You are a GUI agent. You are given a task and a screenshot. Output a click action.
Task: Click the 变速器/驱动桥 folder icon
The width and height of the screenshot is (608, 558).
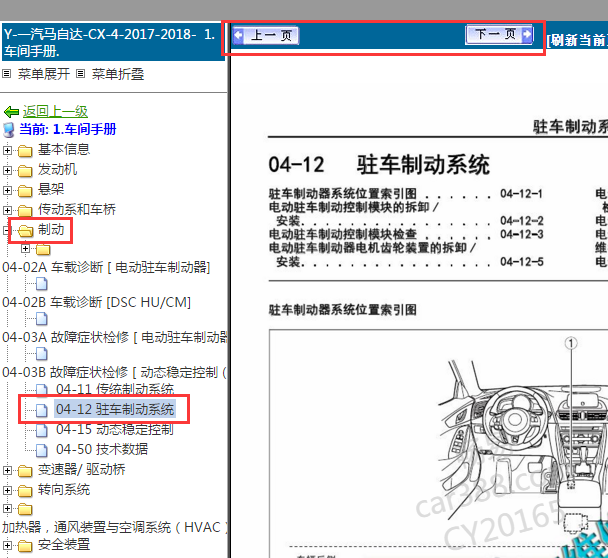(x=25, y=471)
